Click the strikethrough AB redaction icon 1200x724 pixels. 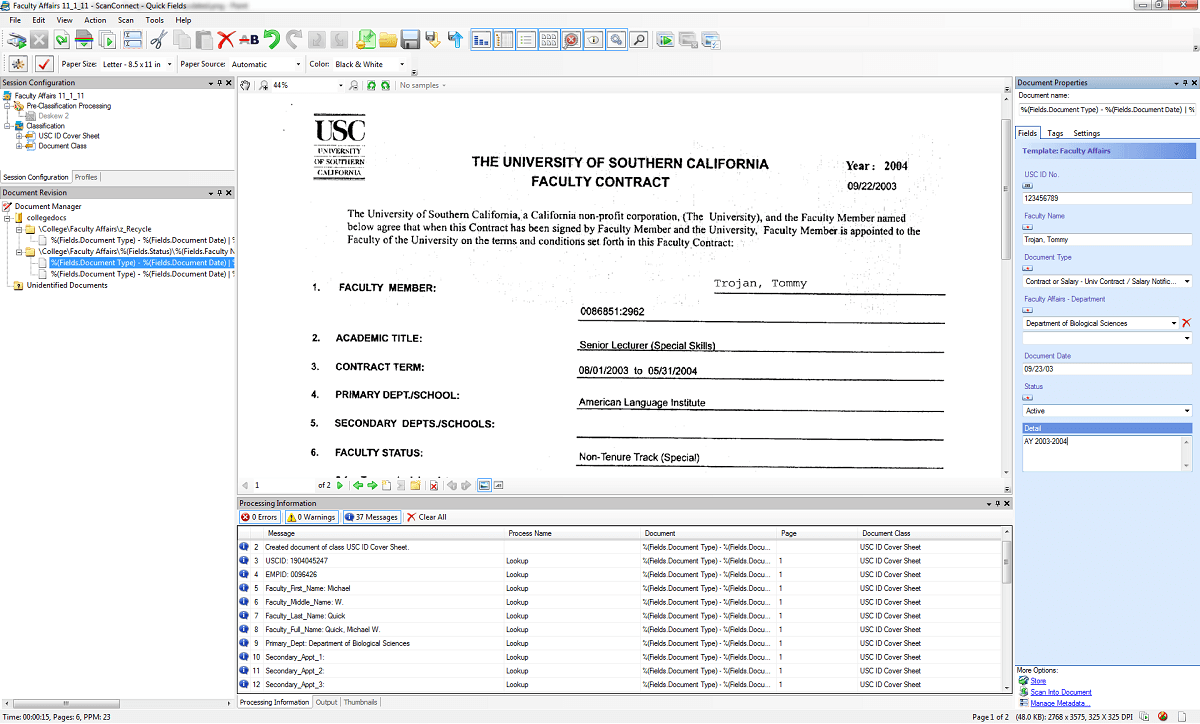pos(249,40)
